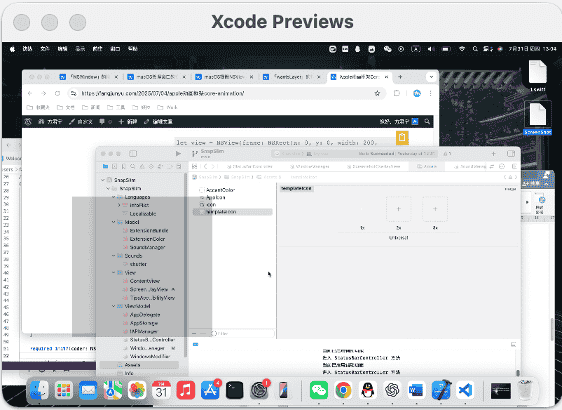Open Chrome tab search dropdown

point(431,77)
